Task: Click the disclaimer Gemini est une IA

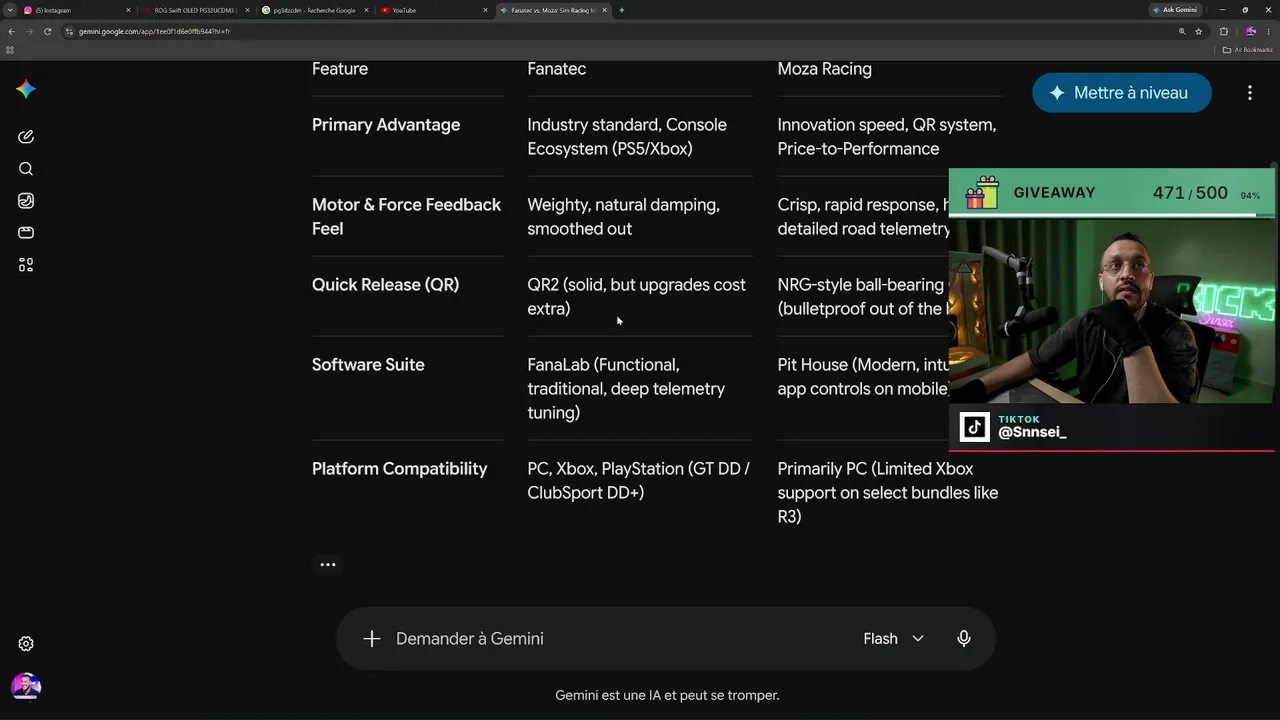Action: pyautogui.click(x=667, y=695)
